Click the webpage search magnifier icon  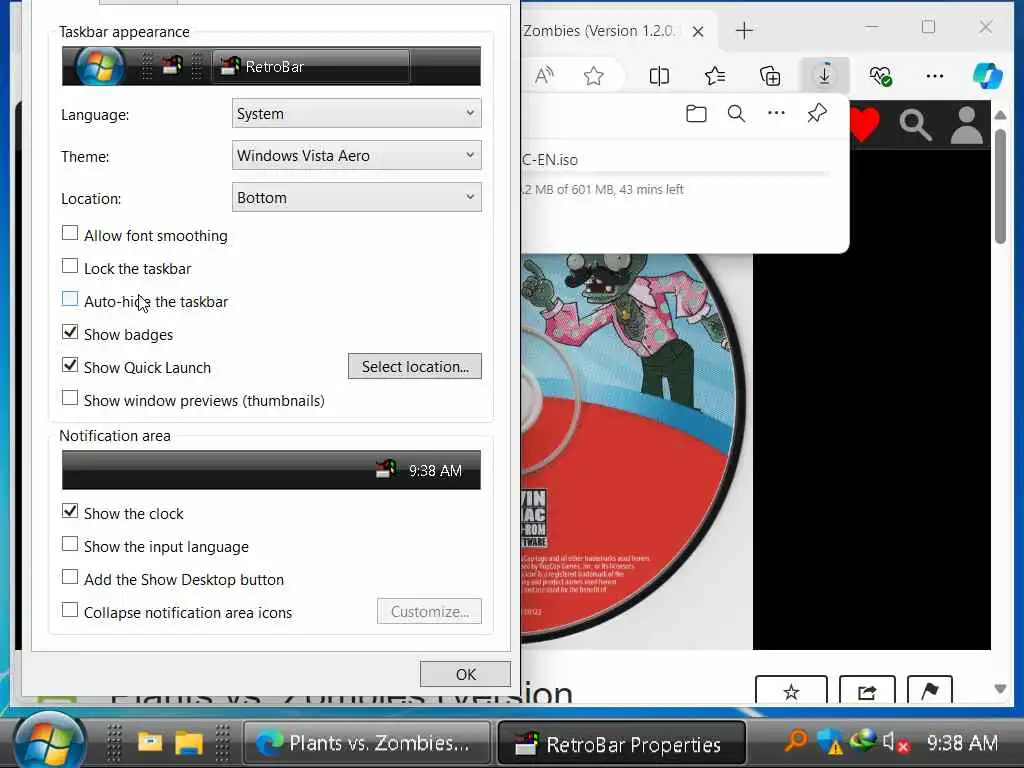[x=915, y=125]
